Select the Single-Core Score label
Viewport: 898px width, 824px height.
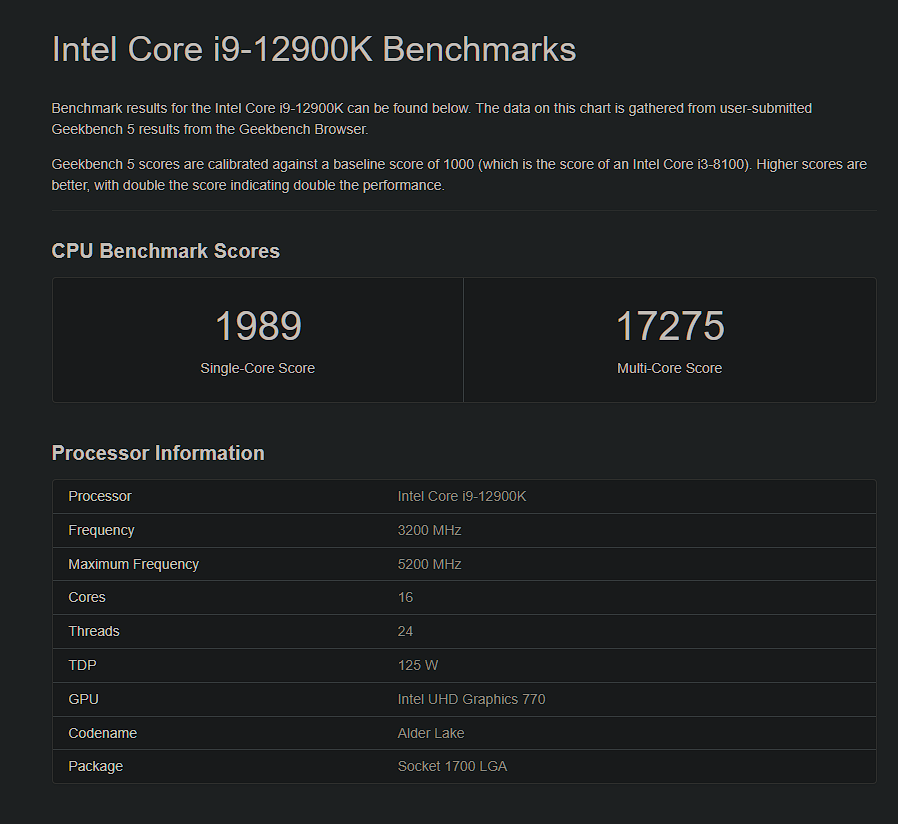pyautogui.click(x=258, y=368)
